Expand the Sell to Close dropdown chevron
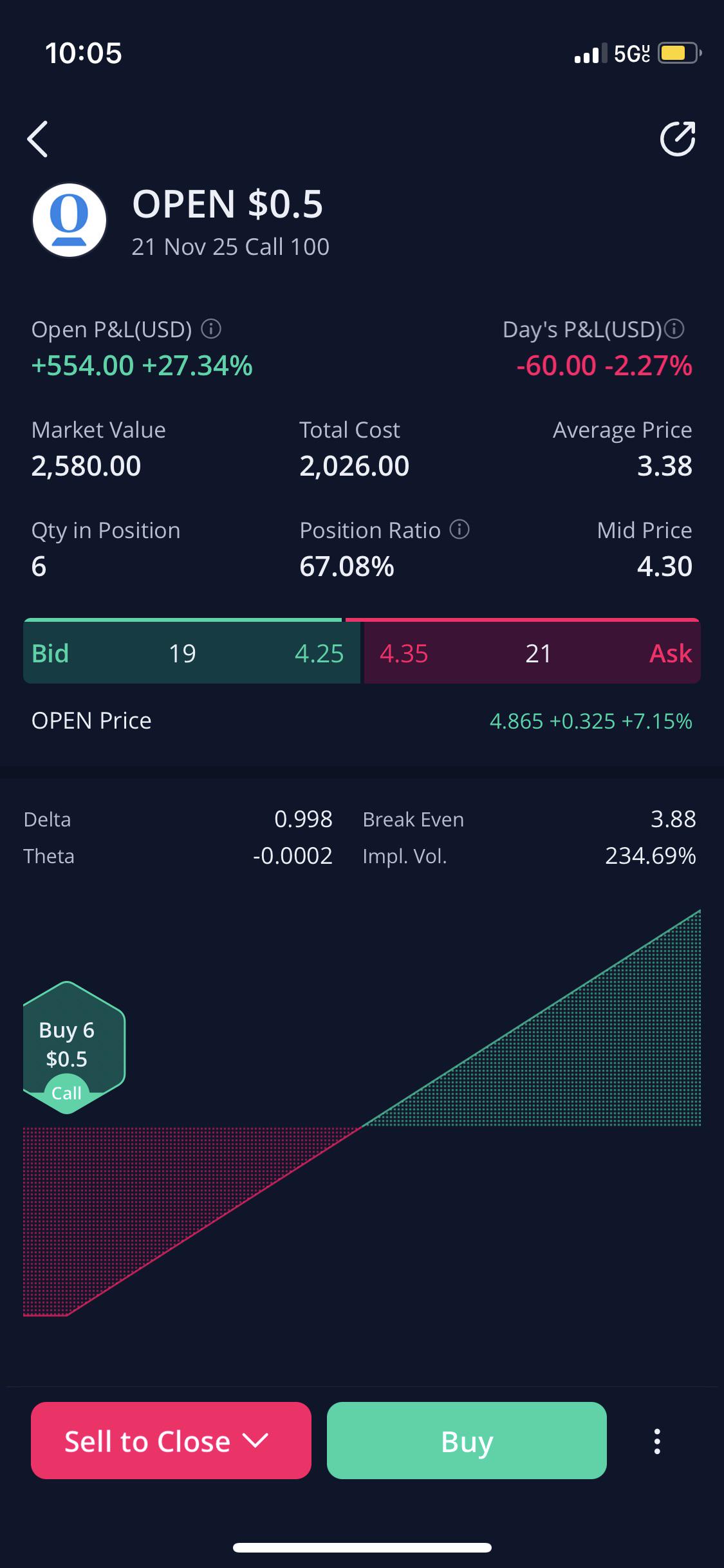 255,1441
